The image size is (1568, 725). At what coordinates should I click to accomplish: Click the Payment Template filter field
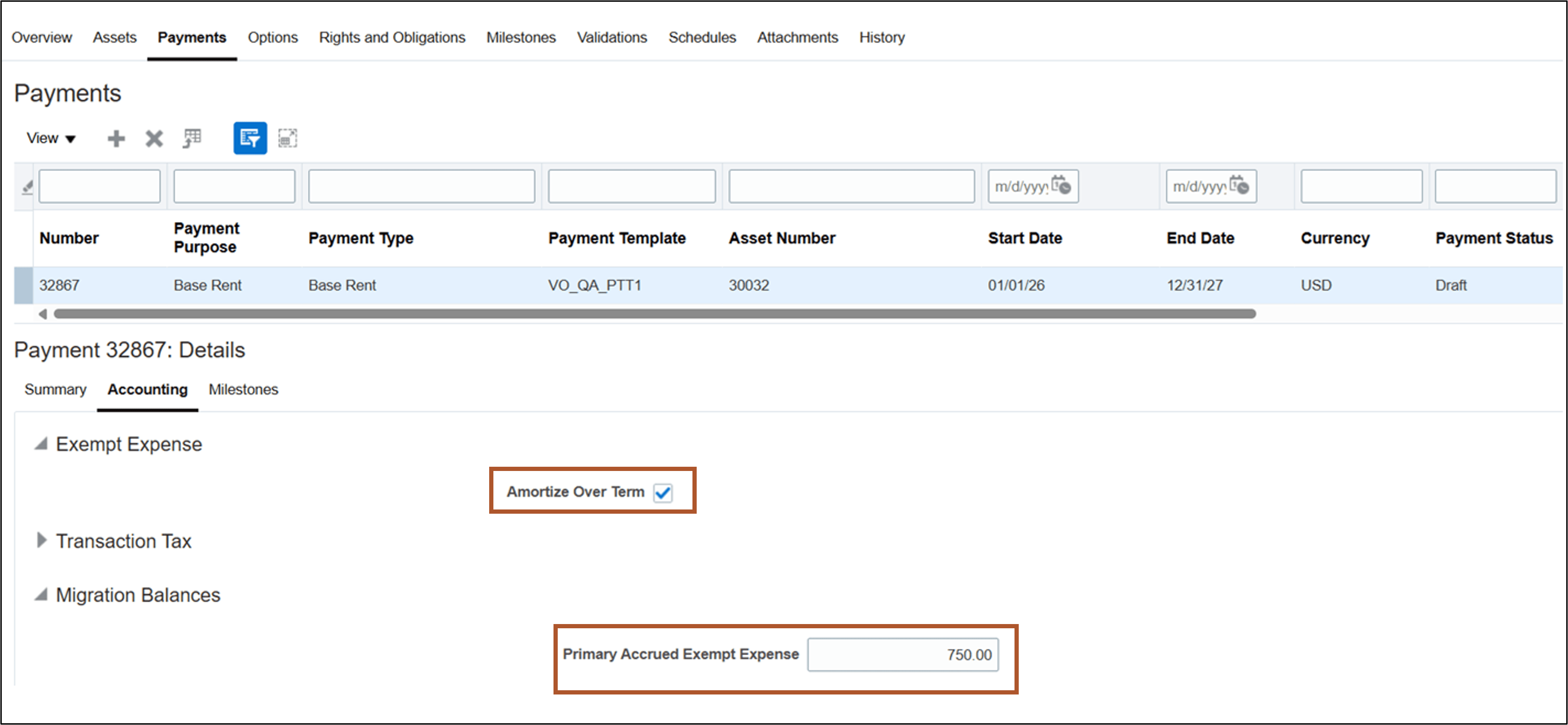tap(631, 186)
